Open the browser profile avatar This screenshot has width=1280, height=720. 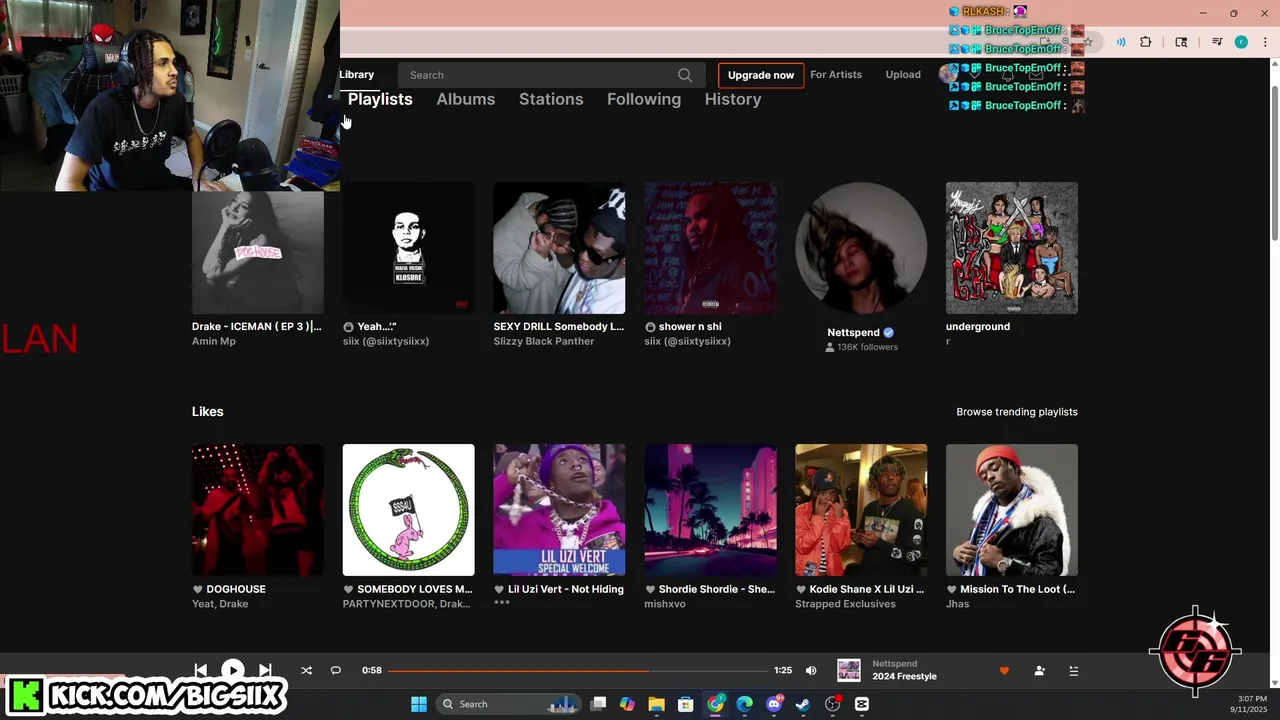1241,42
